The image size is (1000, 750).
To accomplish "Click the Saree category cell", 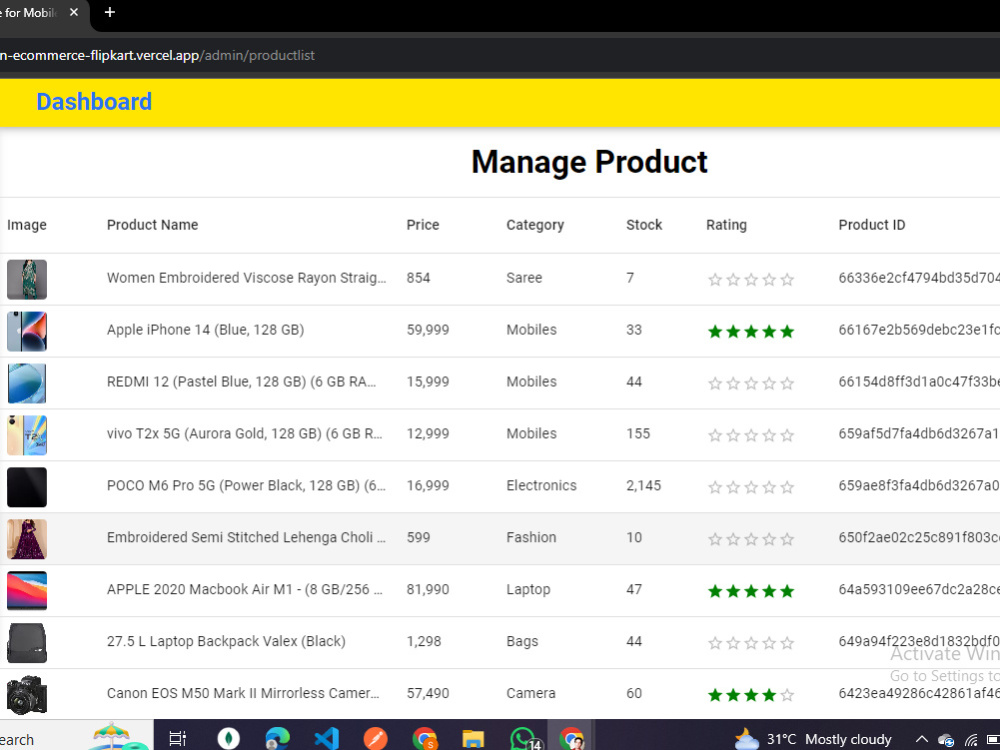I will pos(524,278).
